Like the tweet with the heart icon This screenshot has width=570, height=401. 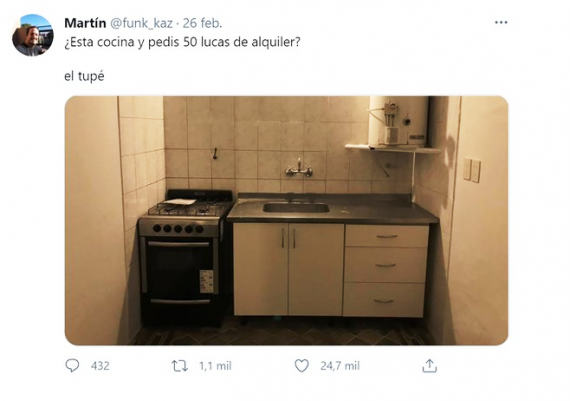(x=301, y=366)
